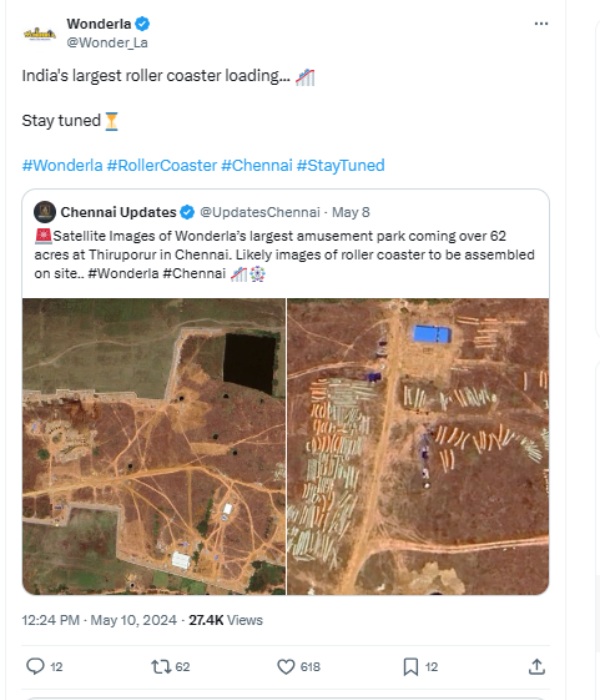The width and height of the screenshot is (600, 700).
Task: Repost this Wonderla tweet
Action: tap(161, 666)
